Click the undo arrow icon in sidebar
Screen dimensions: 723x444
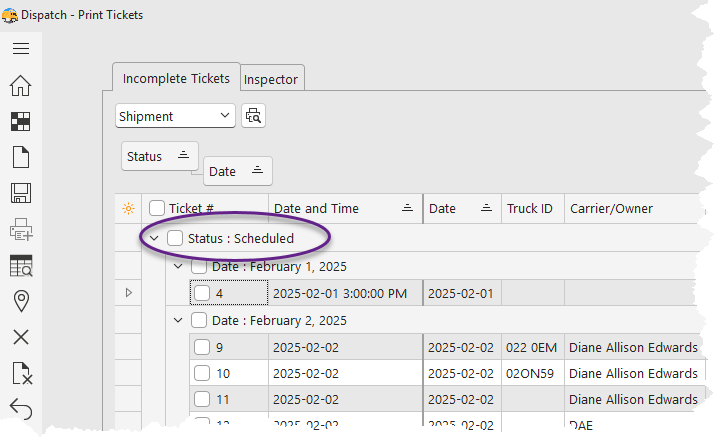pos(20,408)
